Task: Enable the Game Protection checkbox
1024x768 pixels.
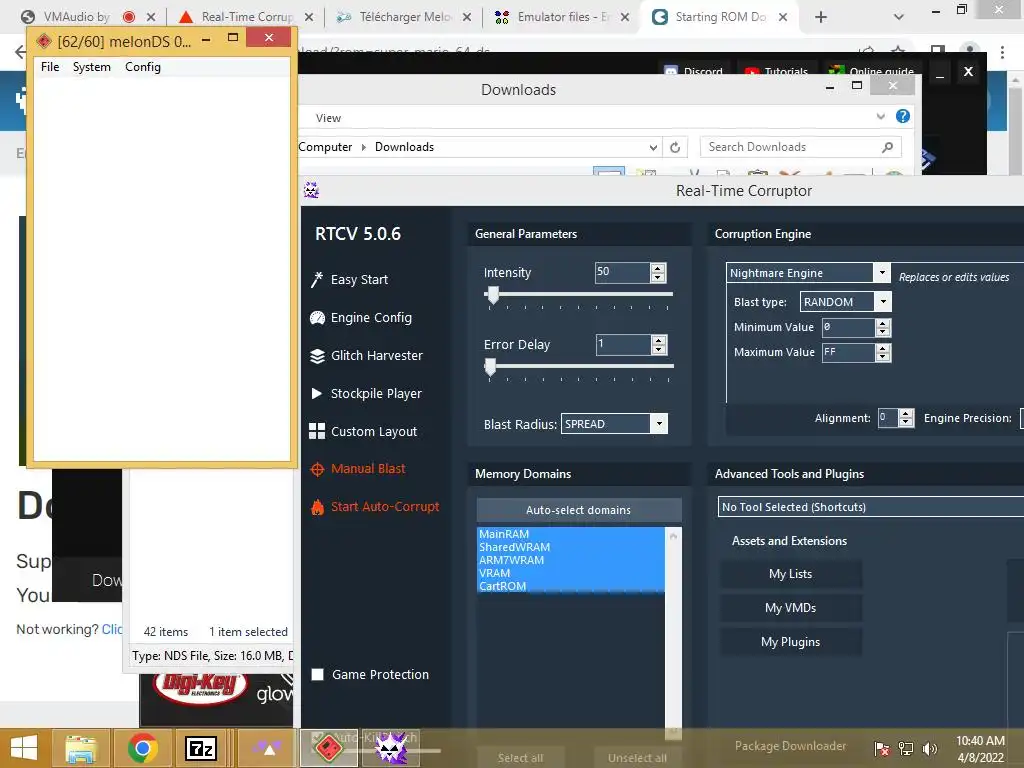Action: point(317,675)
